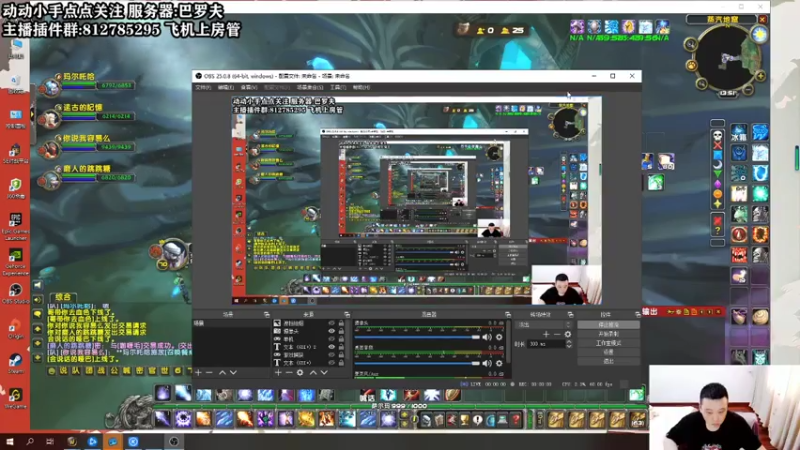Move source up in Sources list
The image size is (800, 450).
point(313,373)
